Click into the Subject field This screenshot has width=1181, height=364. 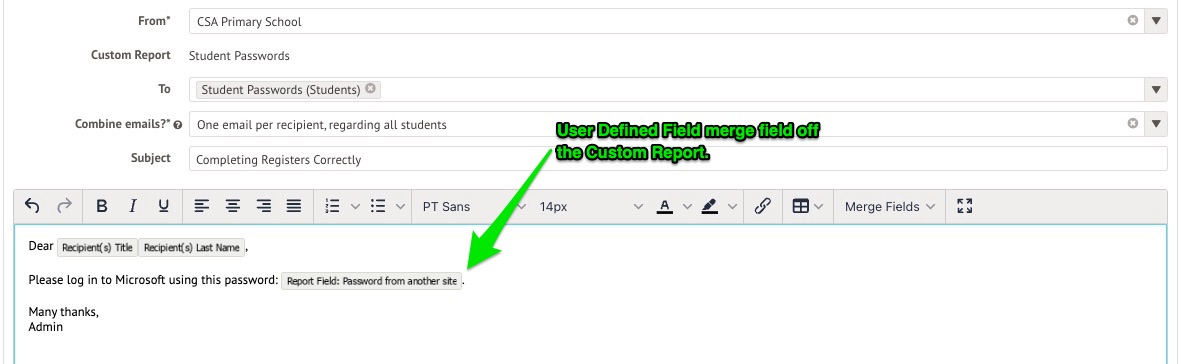click(x=678, y=159)
